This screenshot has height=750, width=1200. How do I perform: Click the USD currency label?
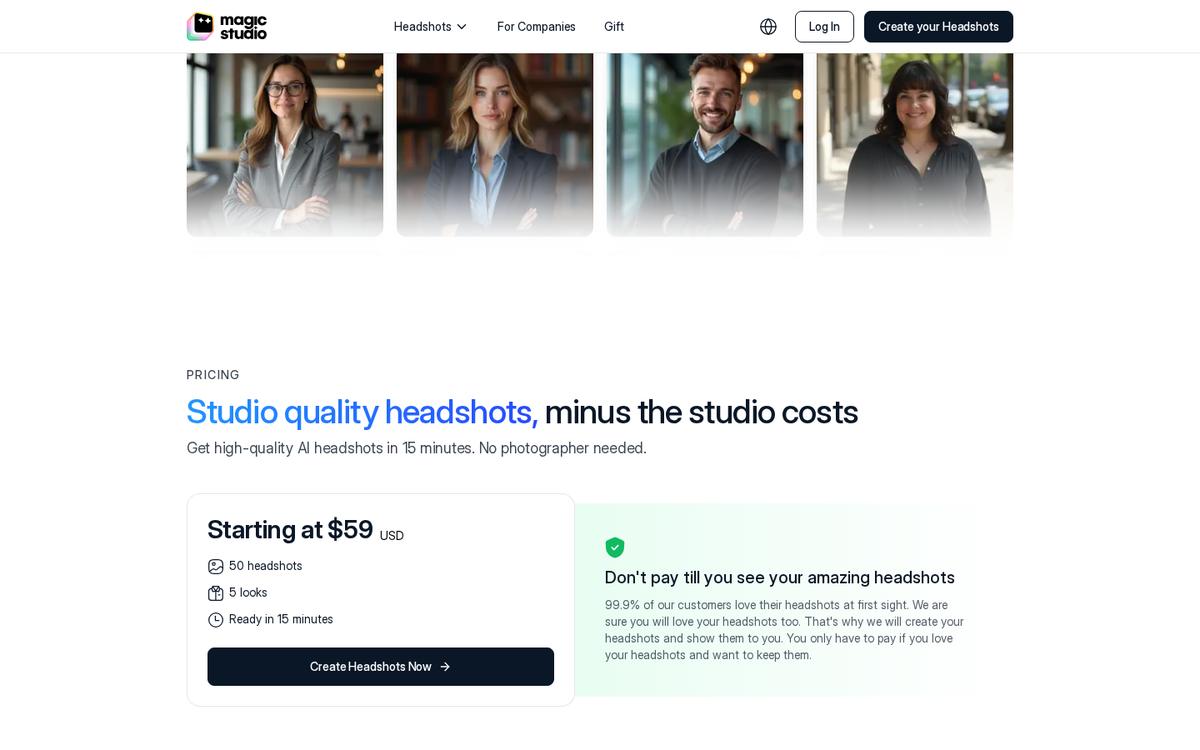[392, 536]
